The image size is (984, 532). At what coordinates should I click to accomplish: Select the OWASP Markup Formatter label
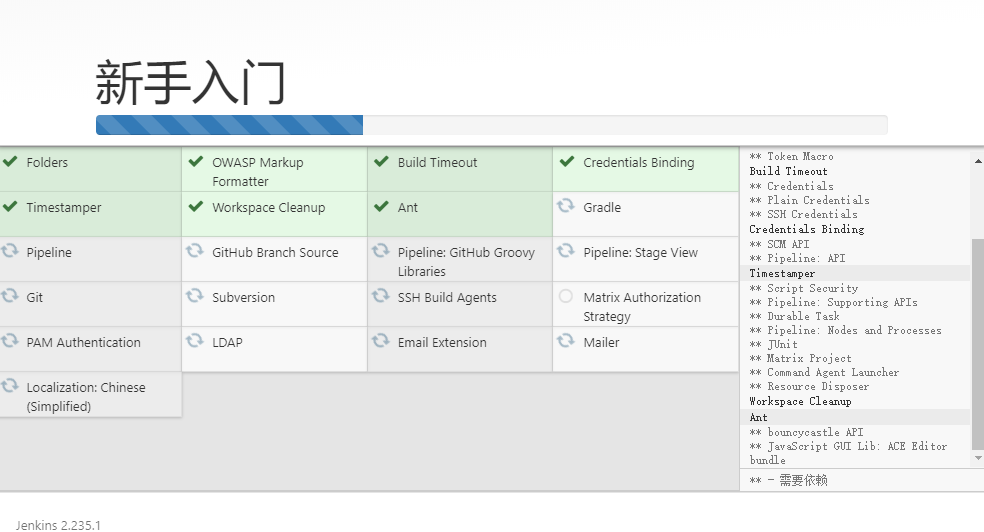point(257,172)
